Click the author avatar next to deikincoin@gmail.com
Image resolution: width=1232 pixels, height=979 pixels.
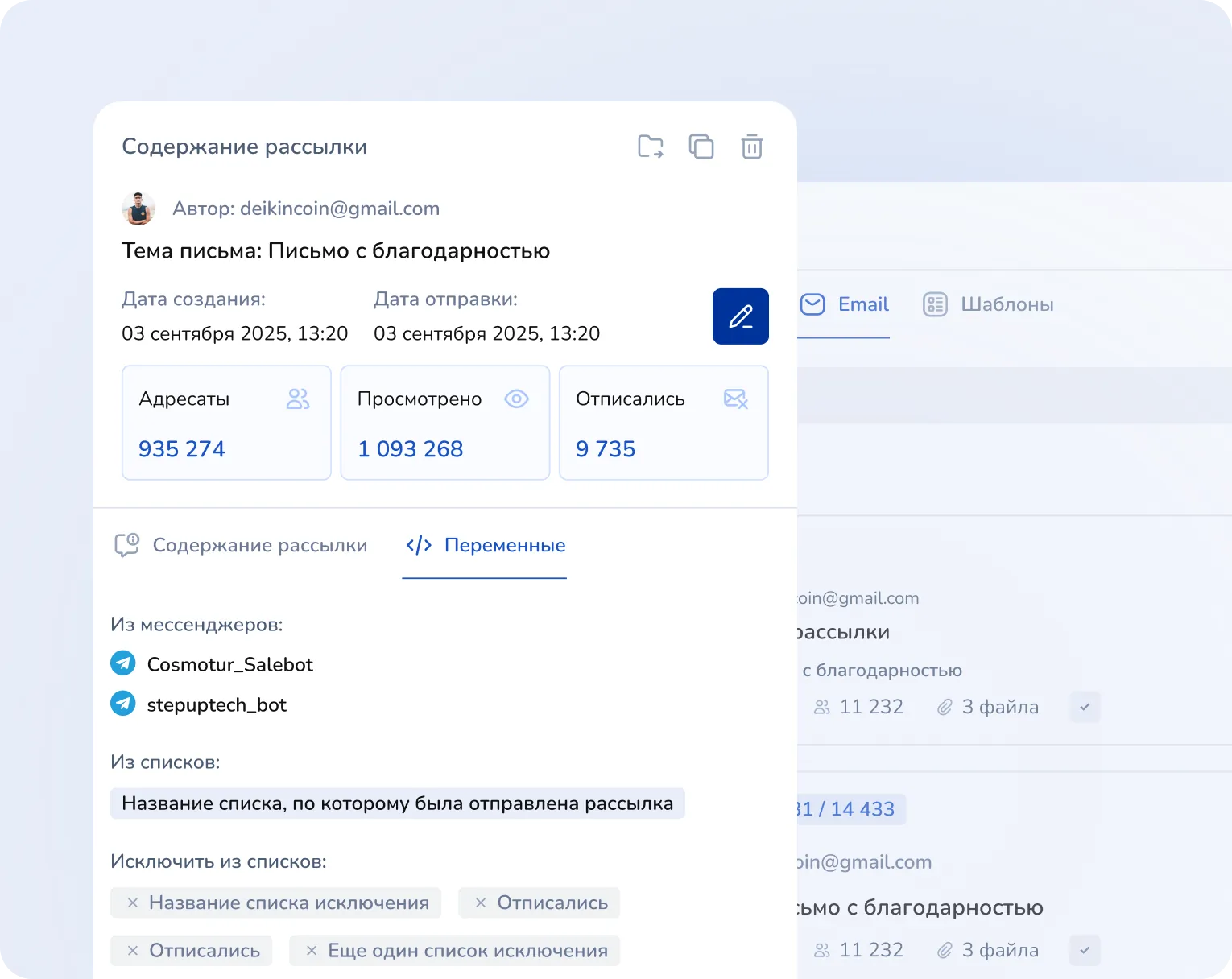point(138,208)
